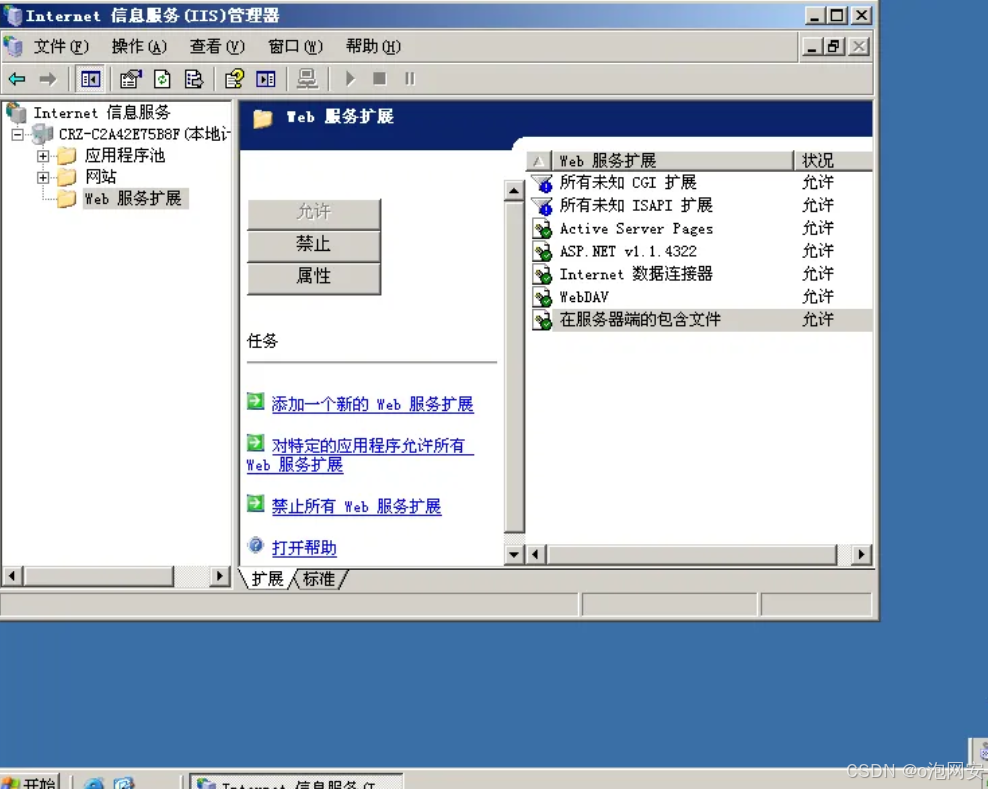Image resolution: width=988 pixels, height=789 pixels.
Task: Click the 禁止所有 Web 服务扩展 link
Action: click(x=356, y=507)
